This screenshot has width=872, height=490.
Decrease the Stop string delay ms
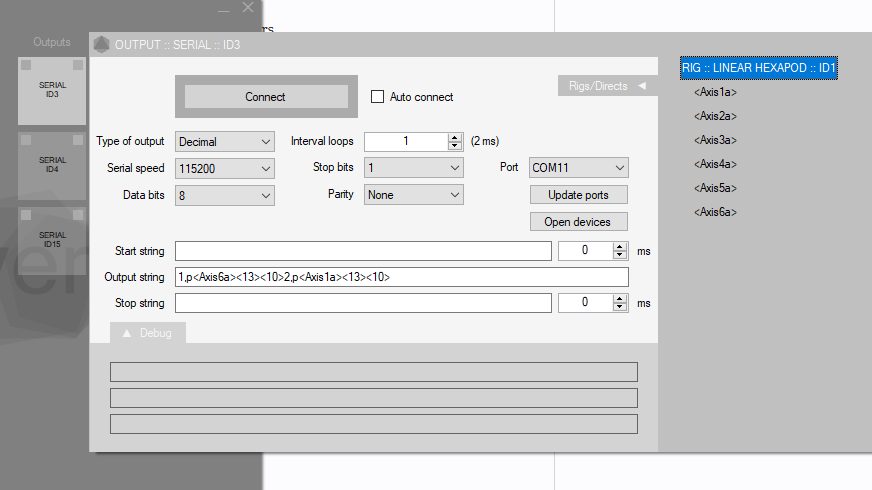pos(620,307)
